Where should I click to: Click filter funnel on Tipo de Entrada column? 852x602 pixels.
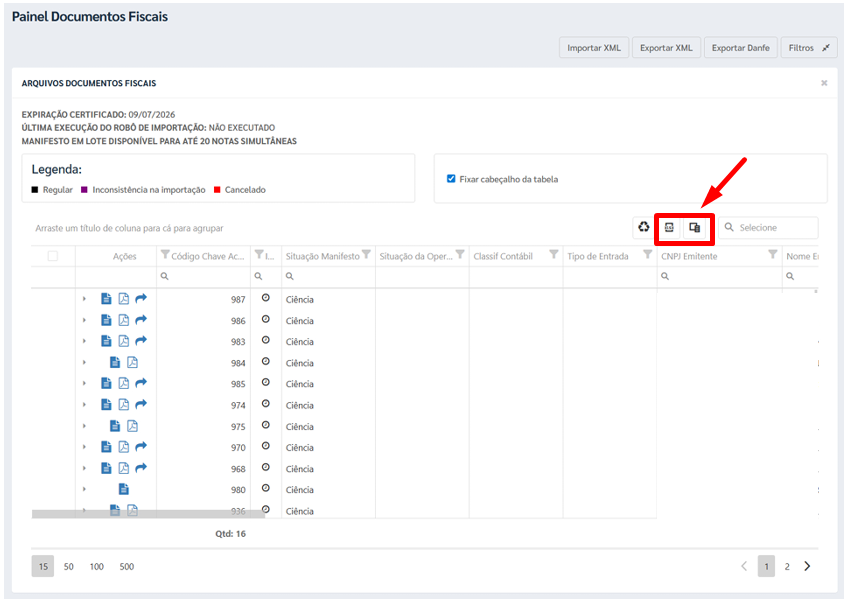click(x=648, y=255)
